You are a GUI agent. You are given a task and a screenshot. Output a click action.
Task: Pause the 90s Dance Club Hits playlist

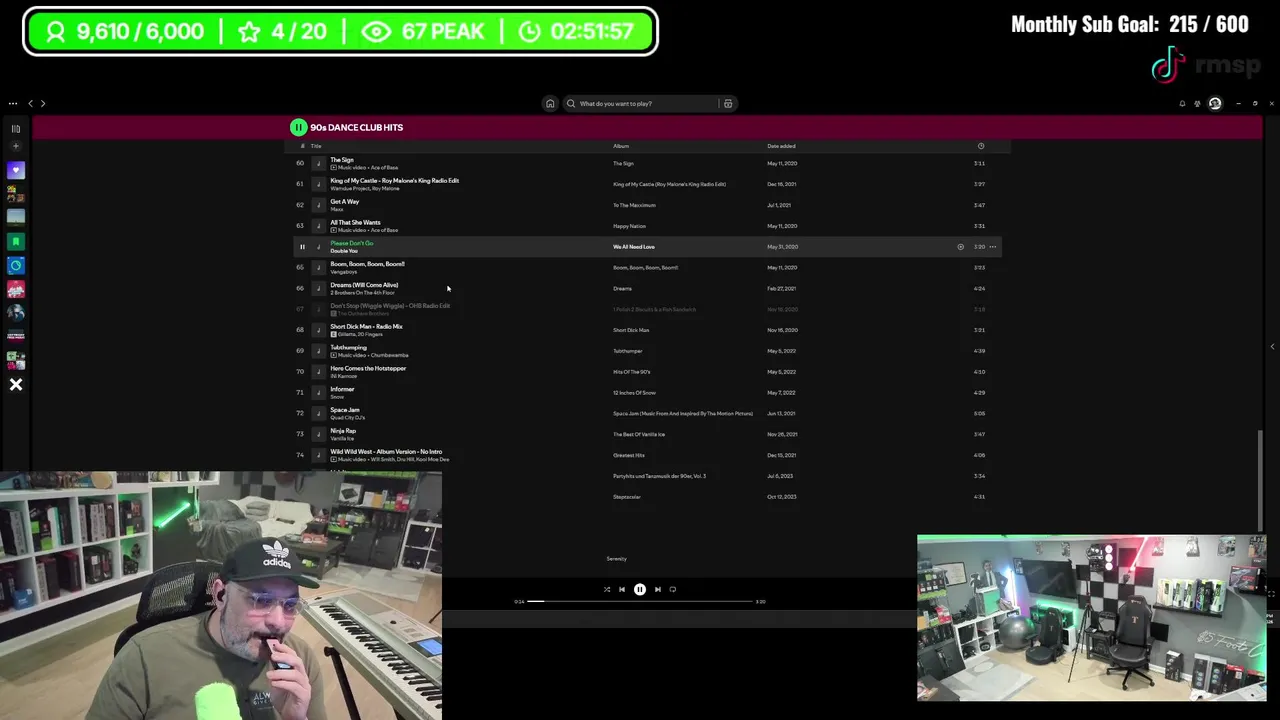point(298,127)
